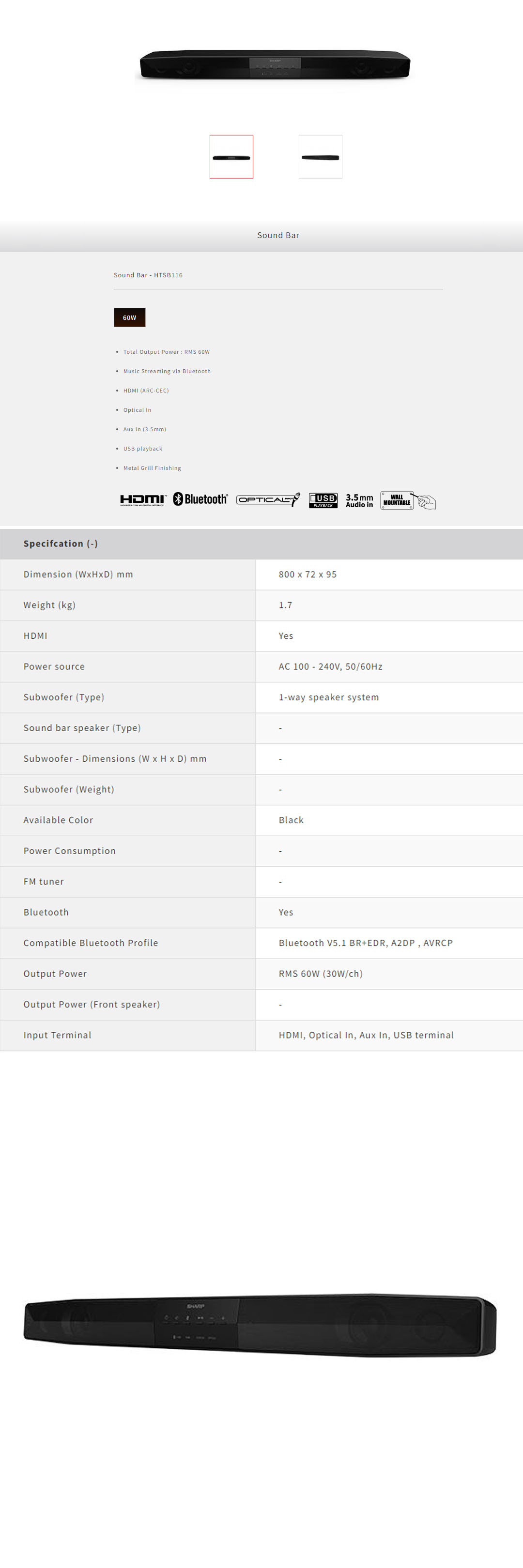Select the Dimension (WxHxD) mm row label
Image resolution: width=523 pixels, height=1568 pixels.
point(78,574)
